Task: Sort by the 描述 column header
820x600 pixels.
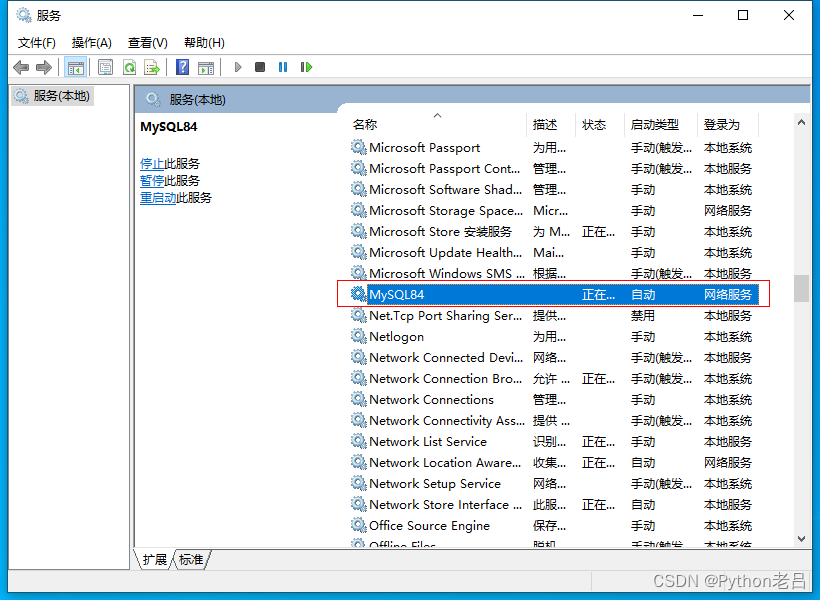Action: click(x=551, y=124)
